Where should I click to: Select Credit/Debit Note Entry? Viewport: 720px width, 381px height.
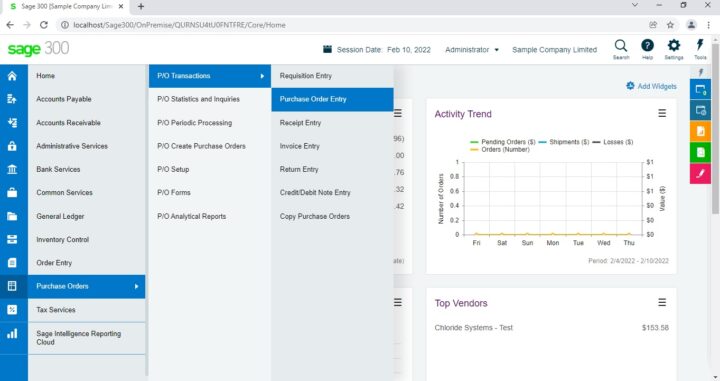click(x=332, y=192)
